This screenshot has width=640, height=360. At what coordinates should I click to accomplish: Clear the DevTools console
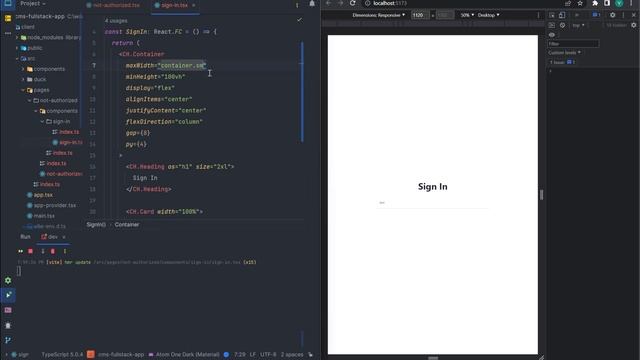pyautogui.click(x=562, y=25)
